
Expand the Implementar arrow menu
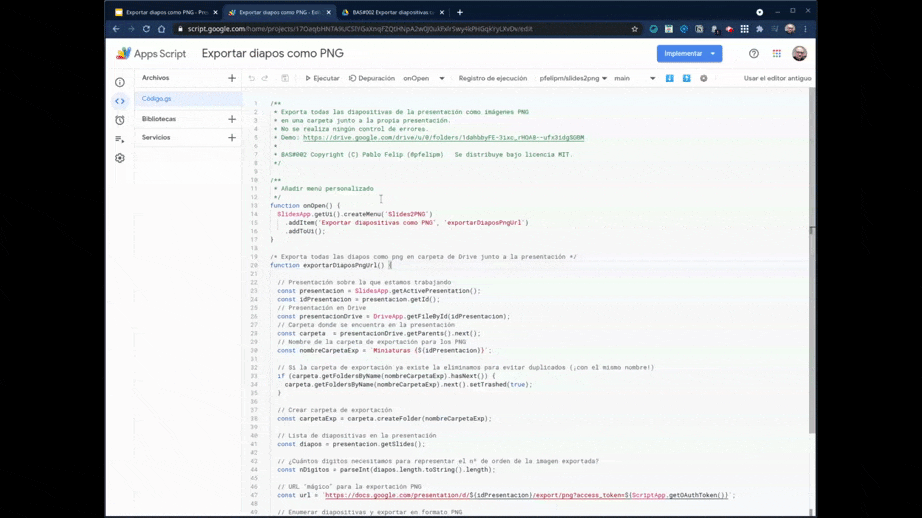click(x=713, y=54)
